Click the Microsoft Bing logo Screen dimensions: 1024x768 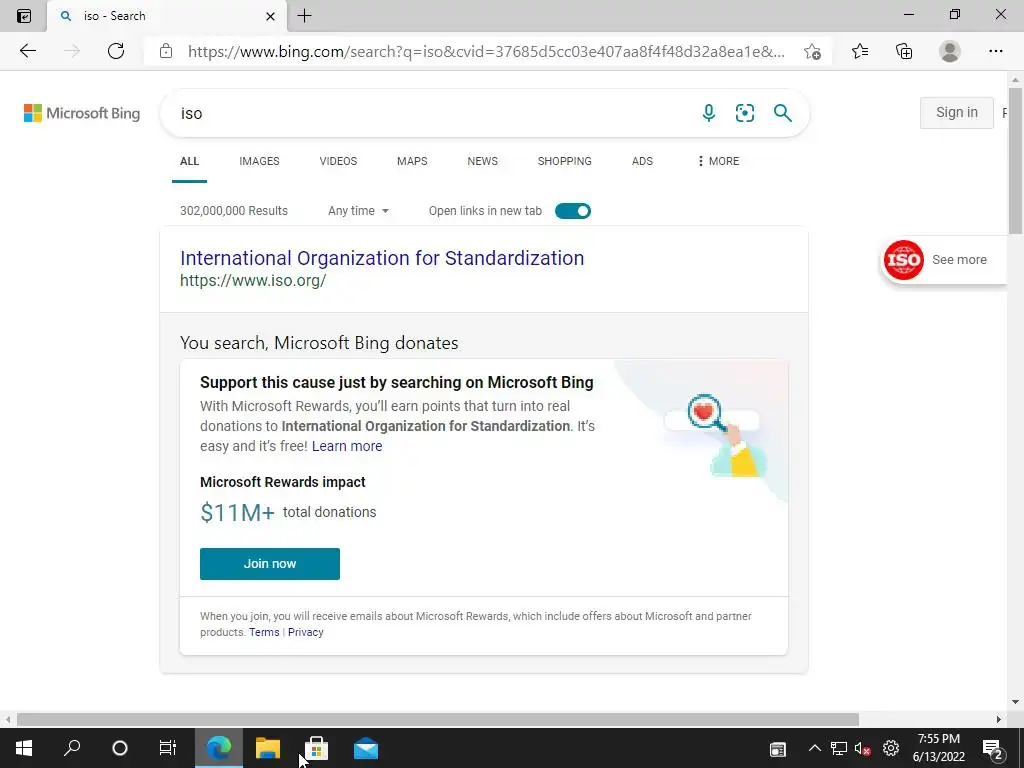[x=82, y=113]
